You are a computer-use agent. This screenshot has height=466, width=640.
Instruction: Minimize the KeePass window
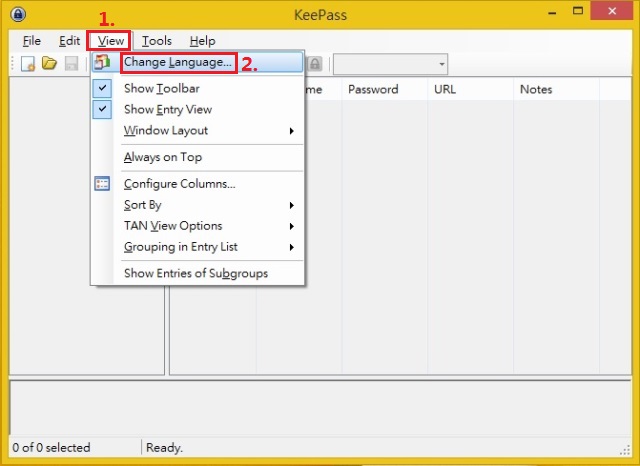pos(552,12)
